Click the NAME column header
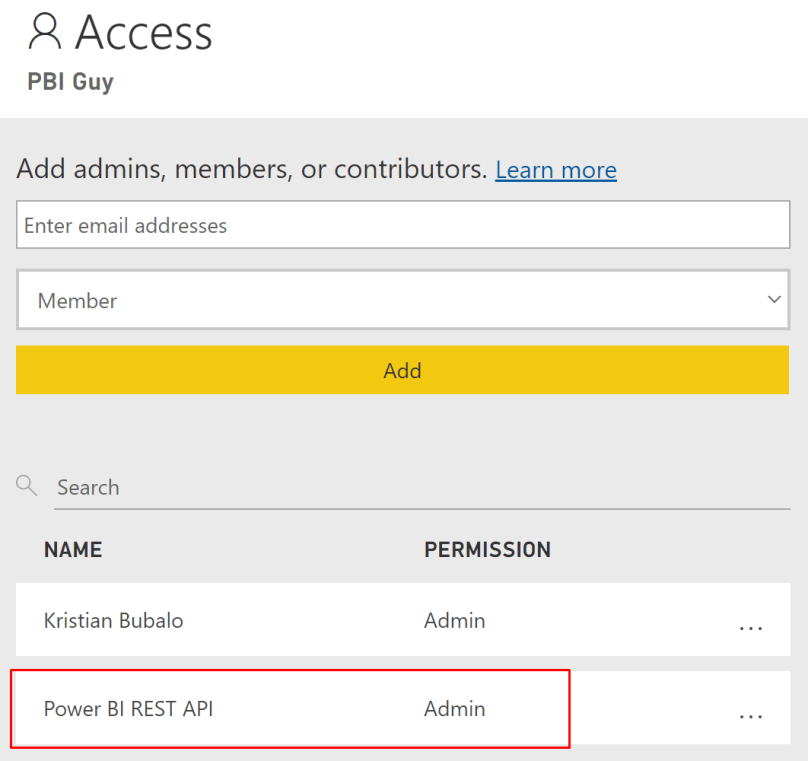Viewport: 808px width, 761px height. (x=73, y=550)
